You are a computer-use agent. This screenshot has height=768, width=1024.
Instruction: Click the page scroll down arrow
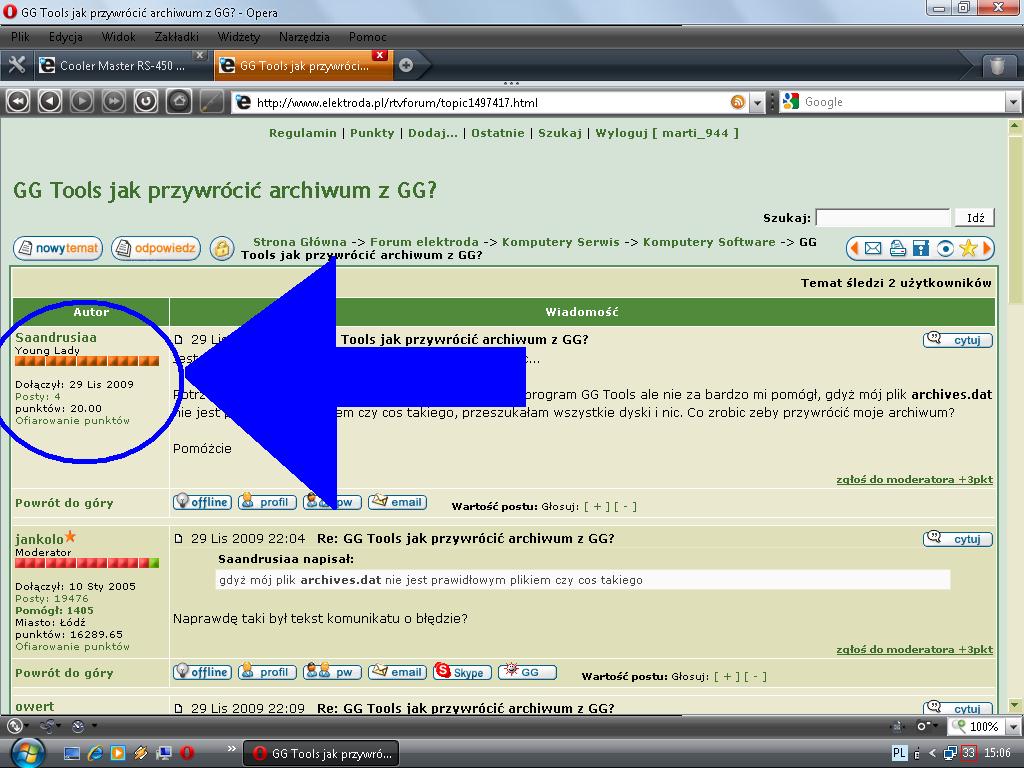[x=1014, y=705]
